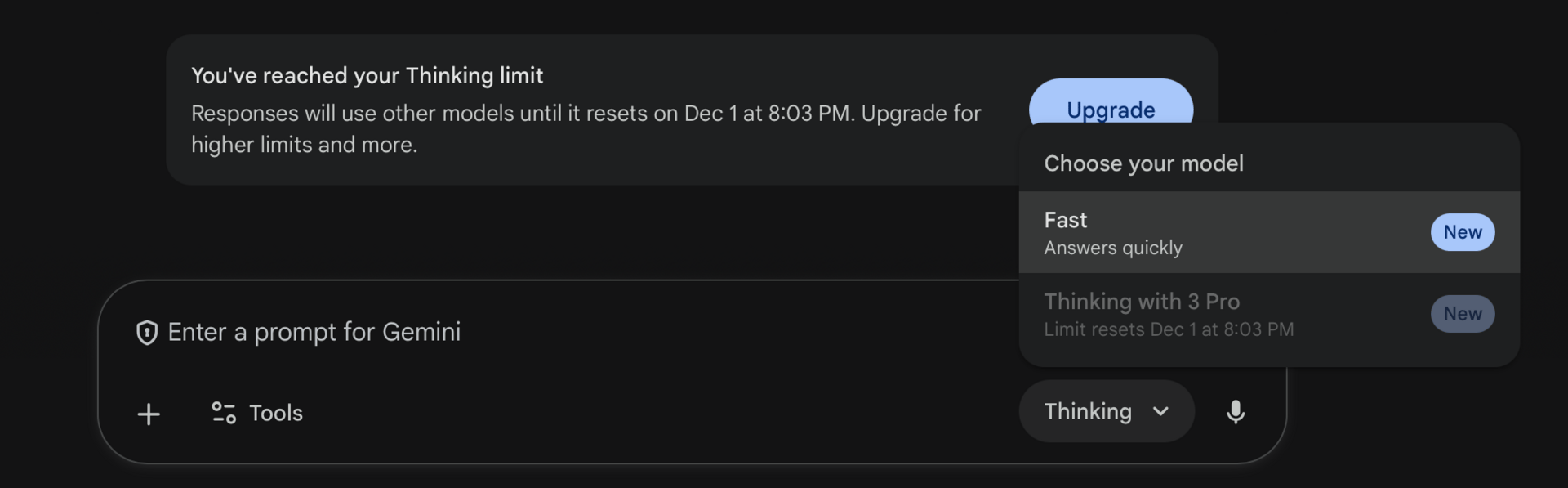Screen dimensions: 1568x488
Task: Click the New badge beside Thinking with 3 Pro
Action: [1462, 314]
